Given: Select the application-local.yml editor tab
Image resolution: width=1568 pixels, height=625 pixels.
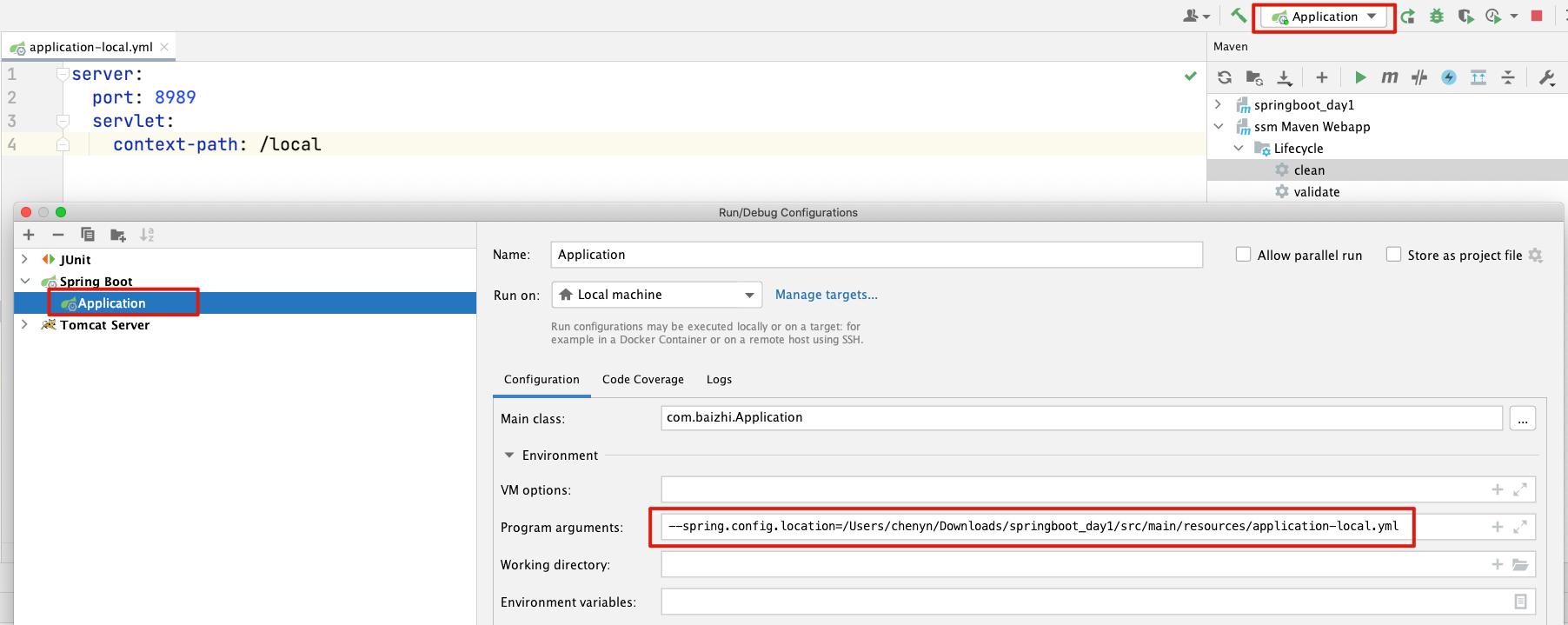Looking at the screenshot, I should click(x=90, y=47).
